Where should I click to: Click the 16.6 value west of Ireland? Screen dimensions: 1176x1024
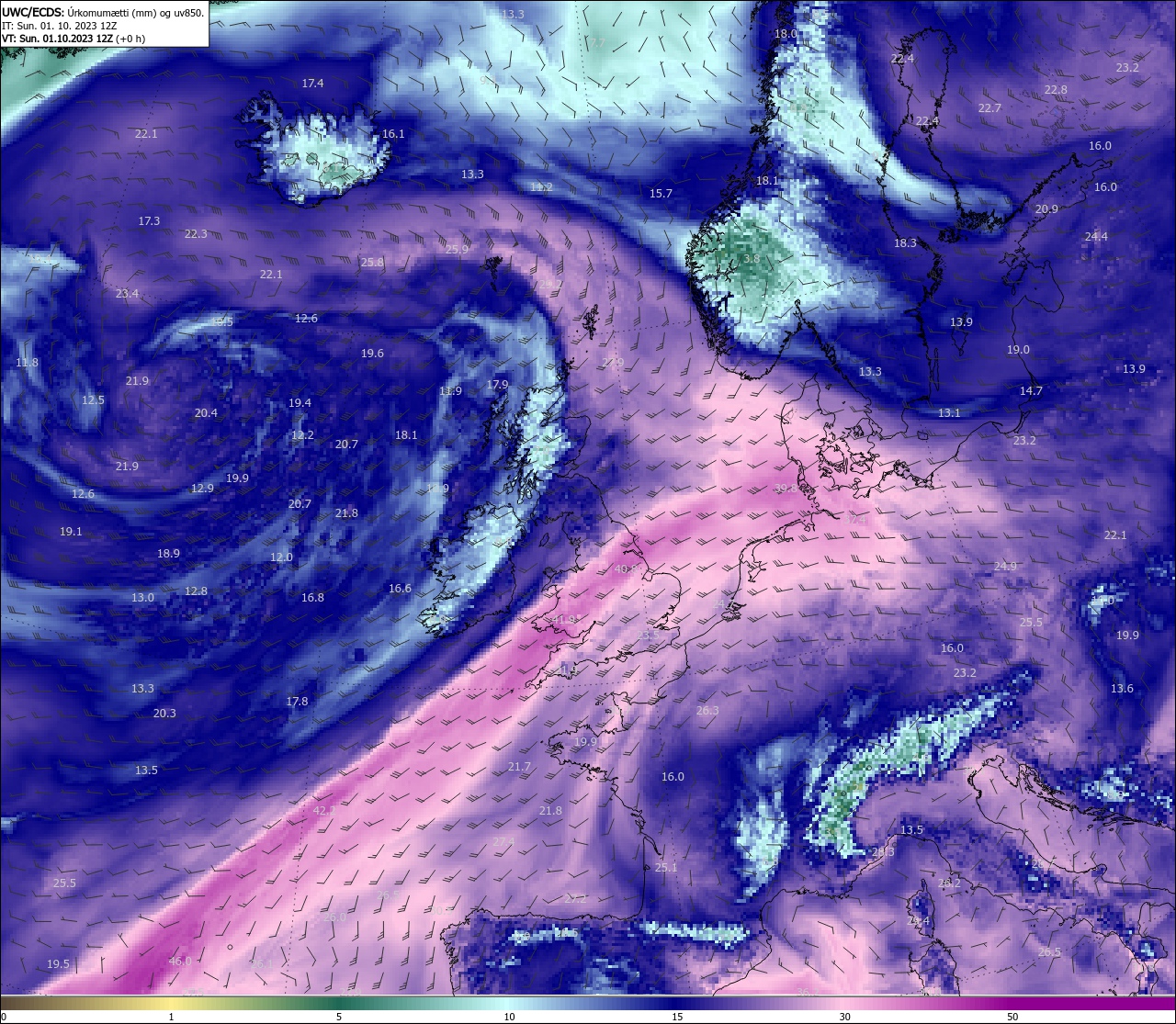tap(400, 589)
